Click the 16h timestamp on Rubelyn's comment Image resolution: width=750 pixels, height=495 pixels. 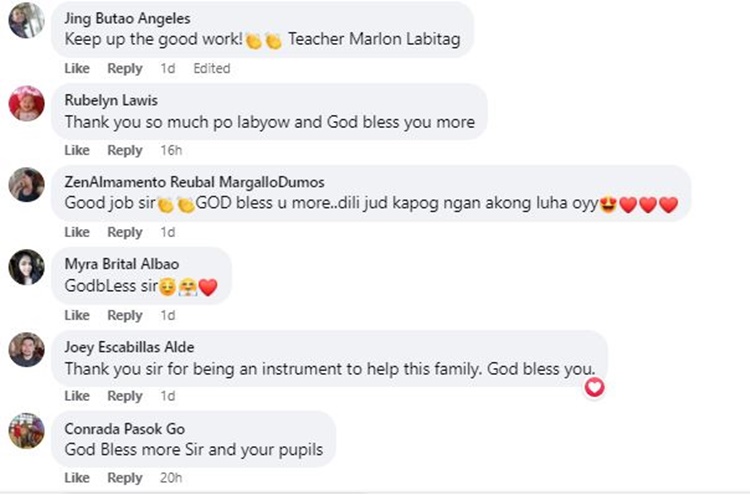pos(171,151)
